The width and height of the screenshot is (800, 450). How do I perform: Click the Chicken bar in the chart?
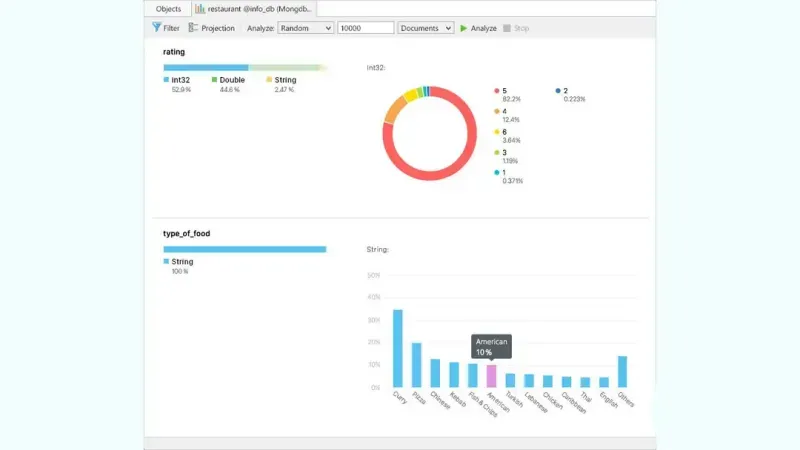coord(547,381)
